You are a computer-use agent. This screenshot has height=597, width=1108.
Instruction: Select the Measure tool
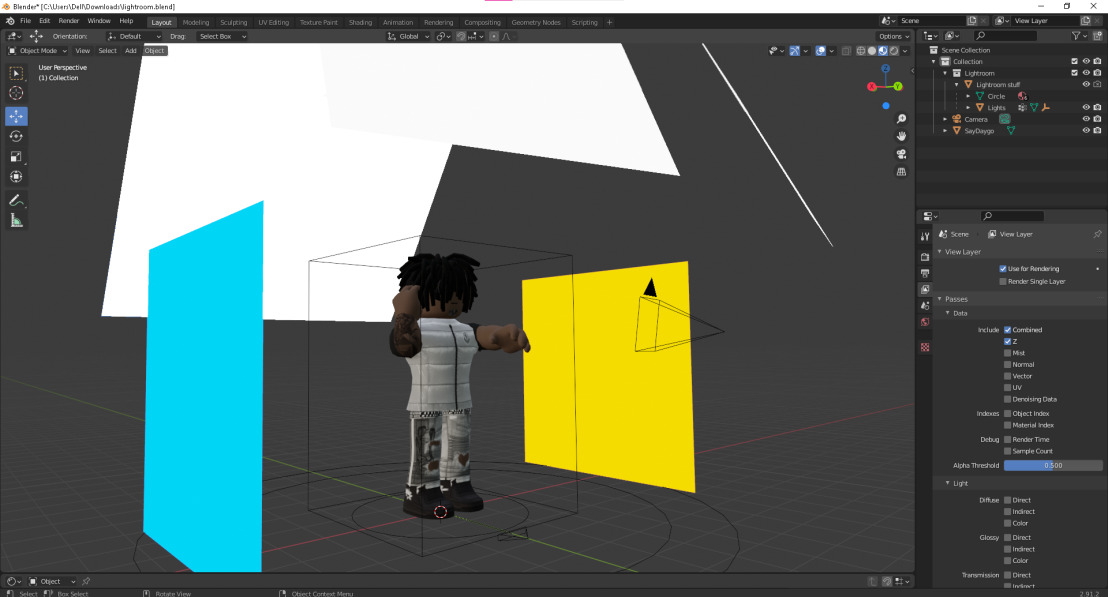(x=16, y=219)
